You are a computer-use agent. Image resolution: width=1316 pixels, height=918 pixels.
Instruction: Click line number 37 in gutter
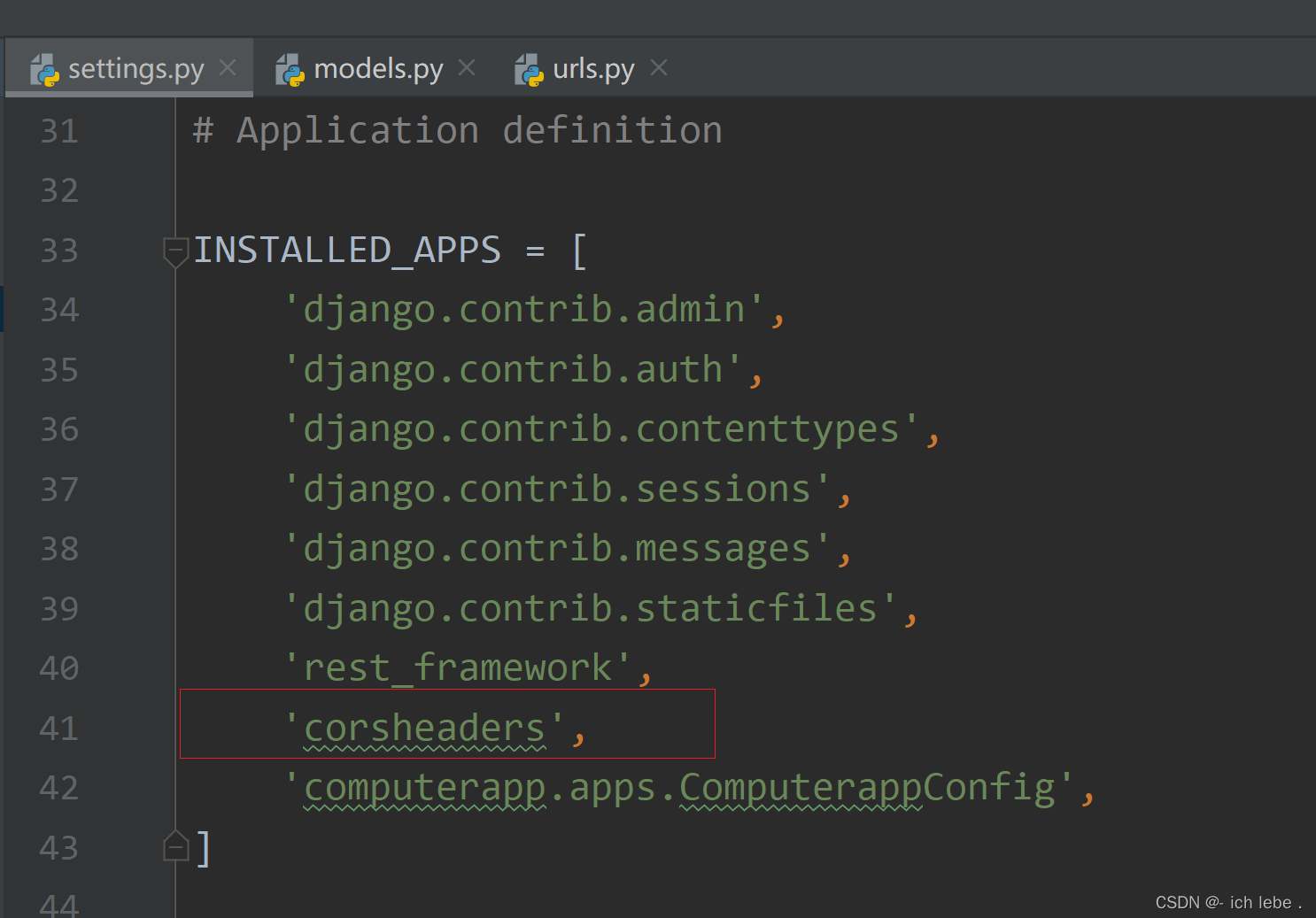click(x=59, y=490)
